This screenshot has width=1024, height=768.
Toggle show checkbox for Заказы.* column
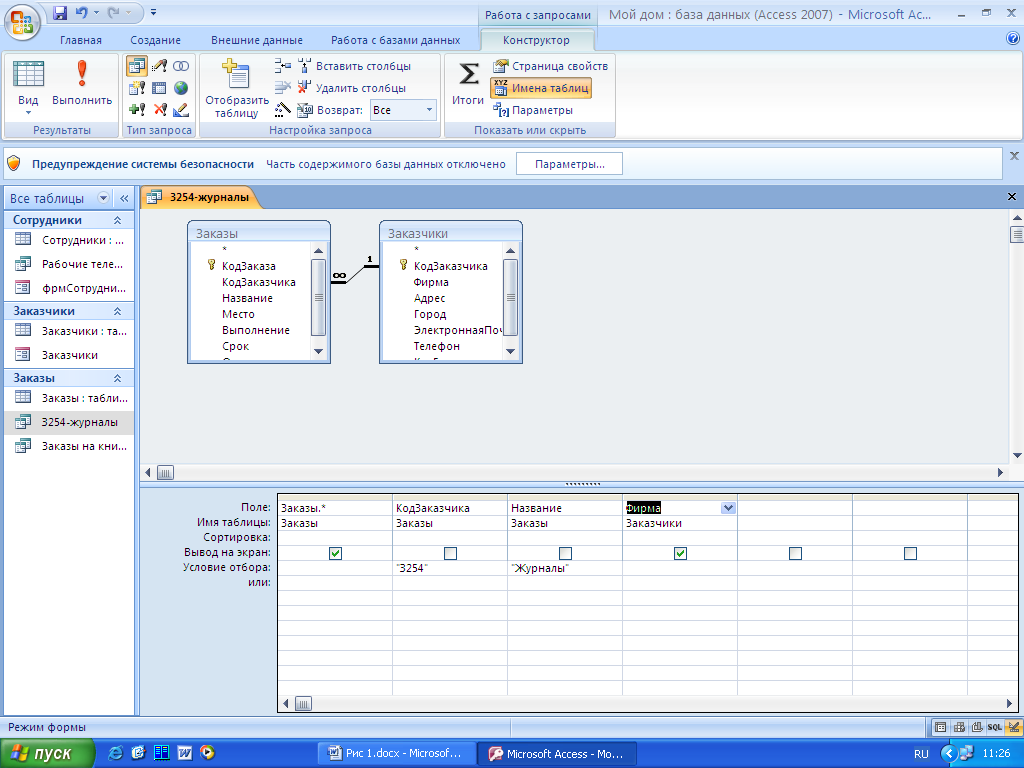pos(336,553)
